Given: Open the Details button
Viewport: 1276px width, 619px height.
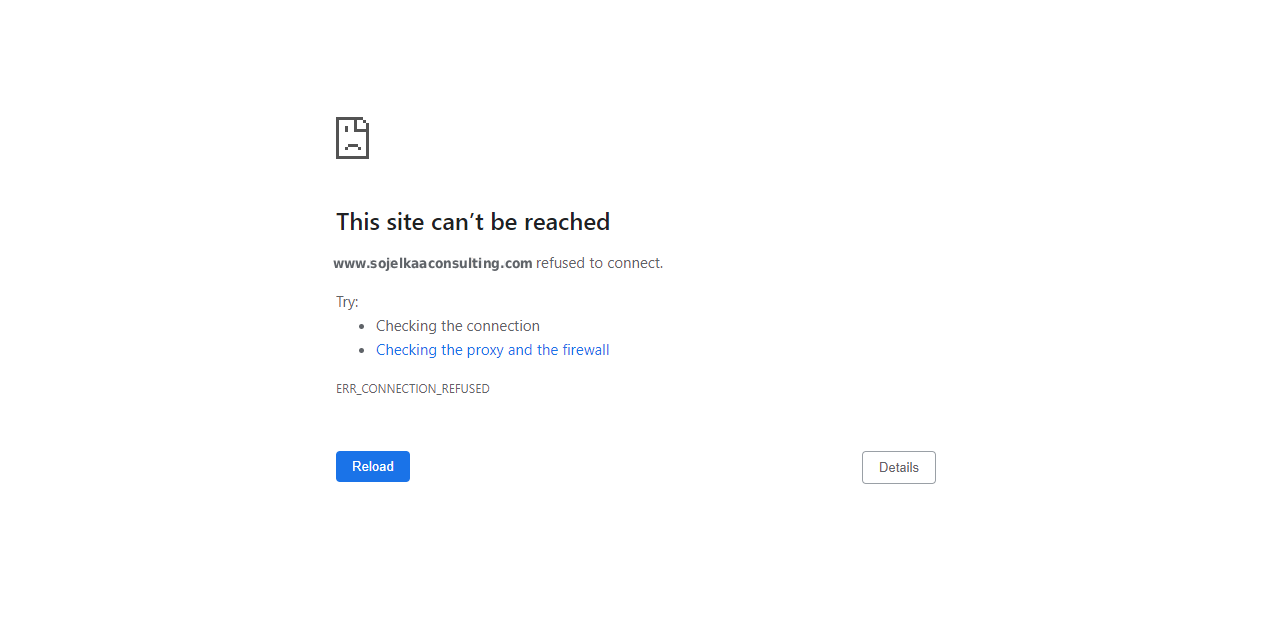Looking at the screenshot, I should click(899, 467).
